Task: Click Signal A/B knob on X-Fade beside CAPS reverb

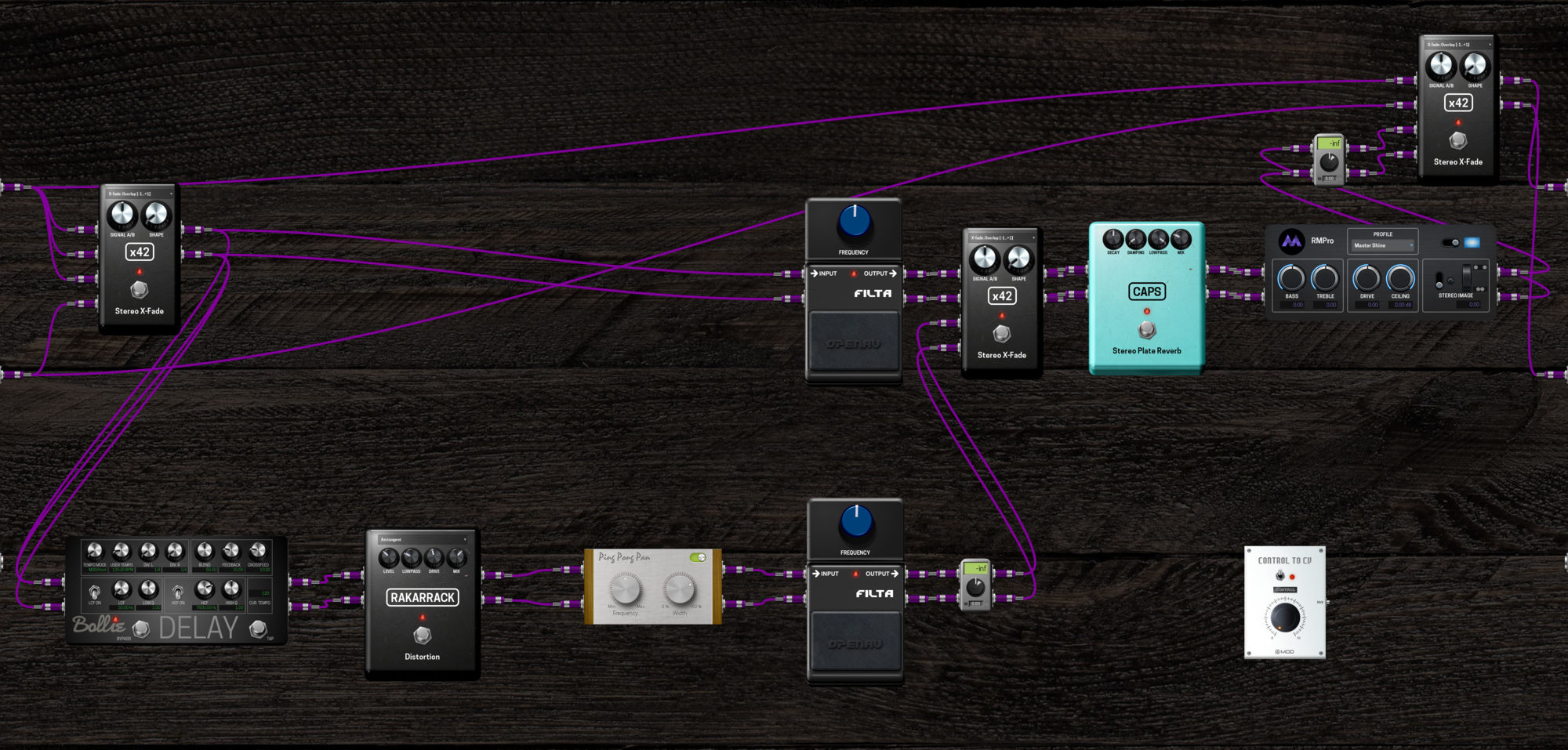Action: click(985, 259)
